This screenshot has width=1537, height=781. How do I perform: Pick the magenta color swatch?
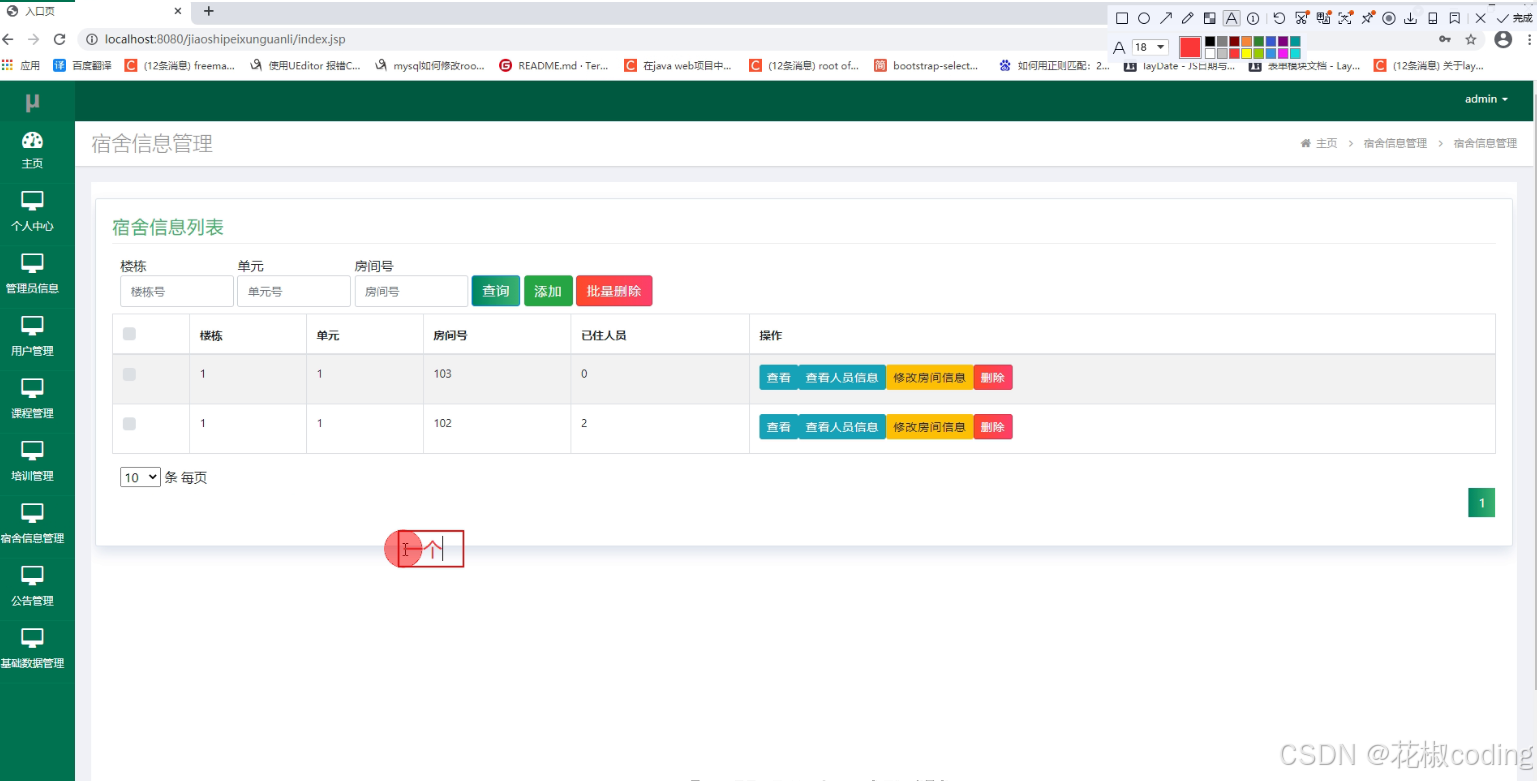pyautogui.click(x=1283, y=53)
